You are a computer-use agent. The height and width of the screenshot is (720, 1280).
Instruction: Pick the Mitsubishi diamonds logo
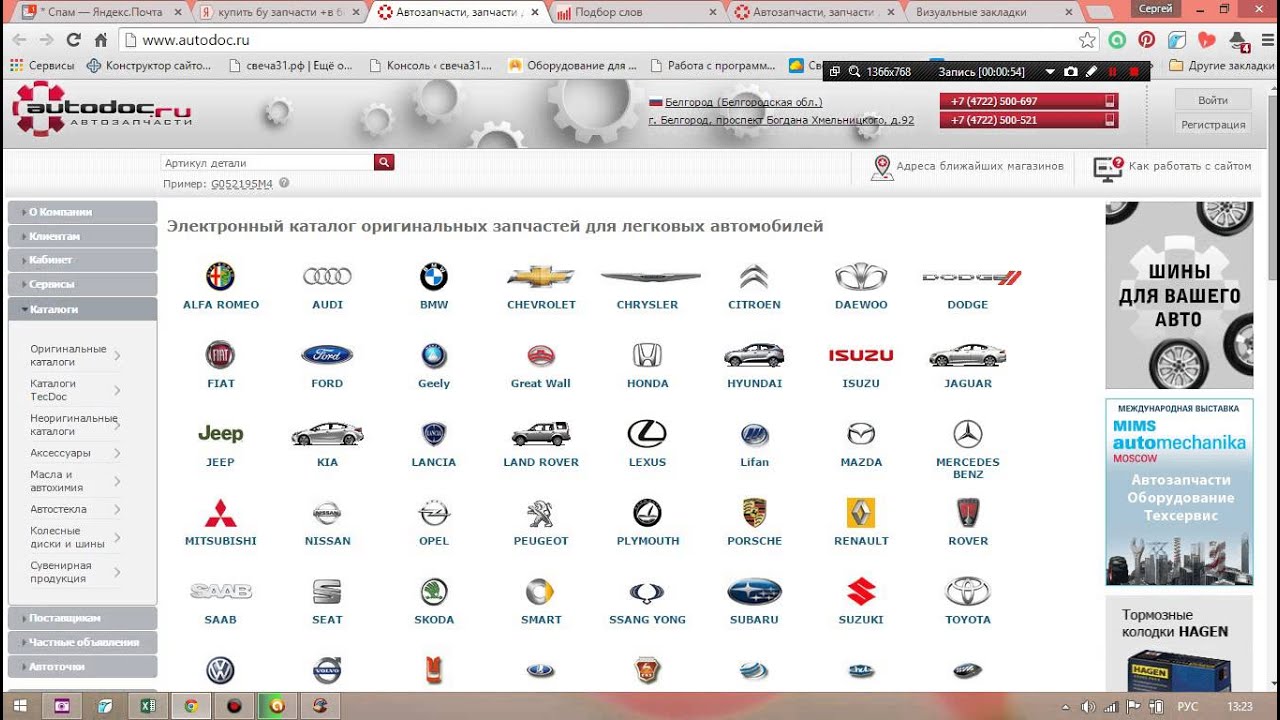220,513
